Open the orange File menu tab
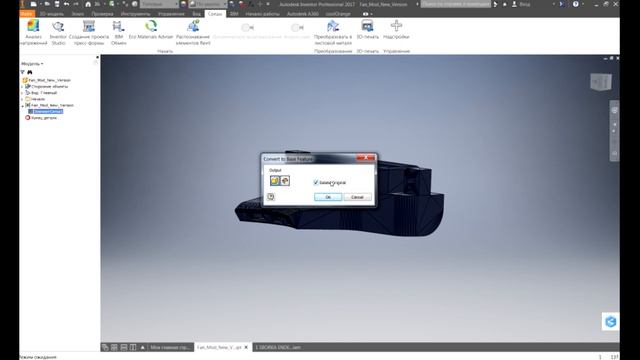This screenshot has width=640, height=360. click(27, 14)
